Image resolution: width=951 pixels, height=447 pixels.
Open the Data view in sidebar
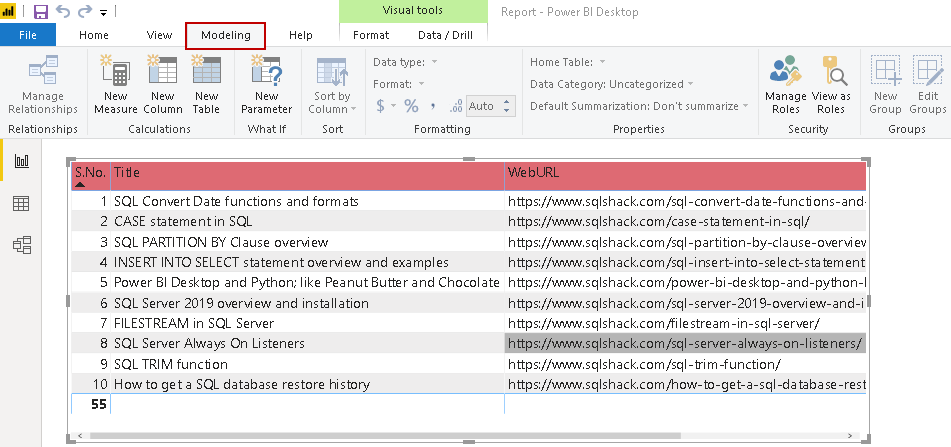(x=21, y=203)
